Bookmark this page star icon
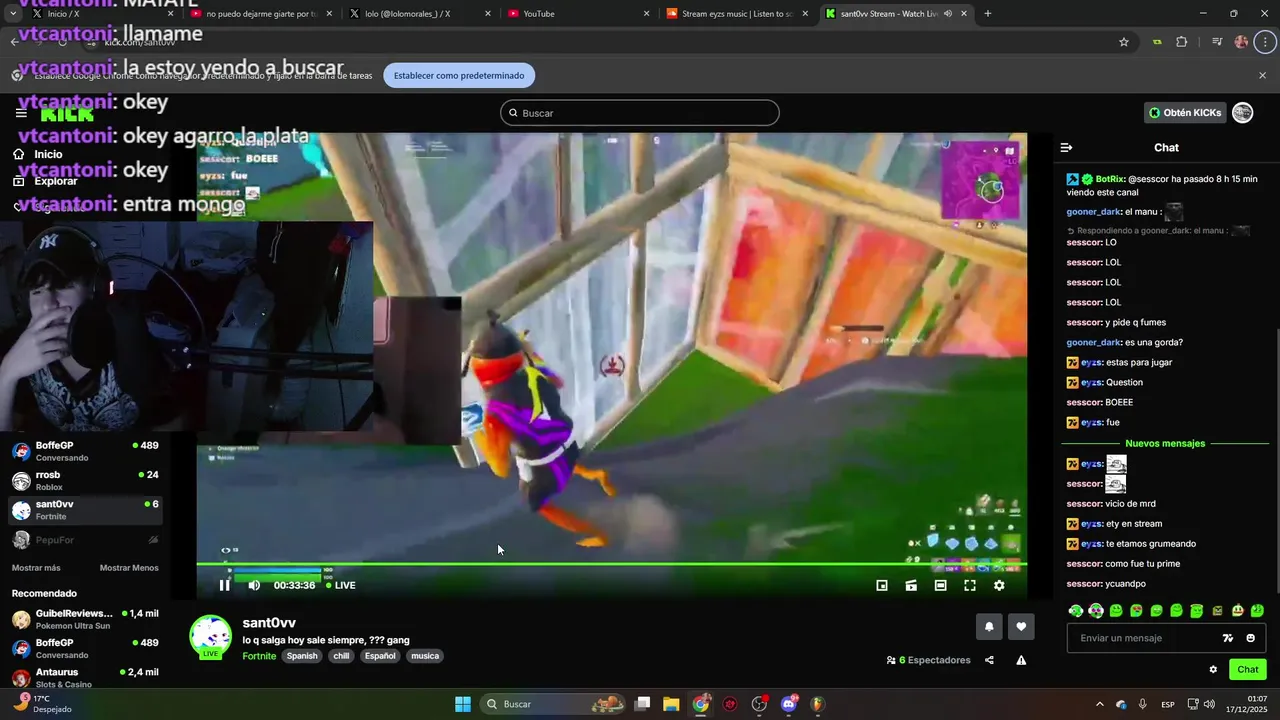This screenshot has height=720, width=1280. (1124, 42)
